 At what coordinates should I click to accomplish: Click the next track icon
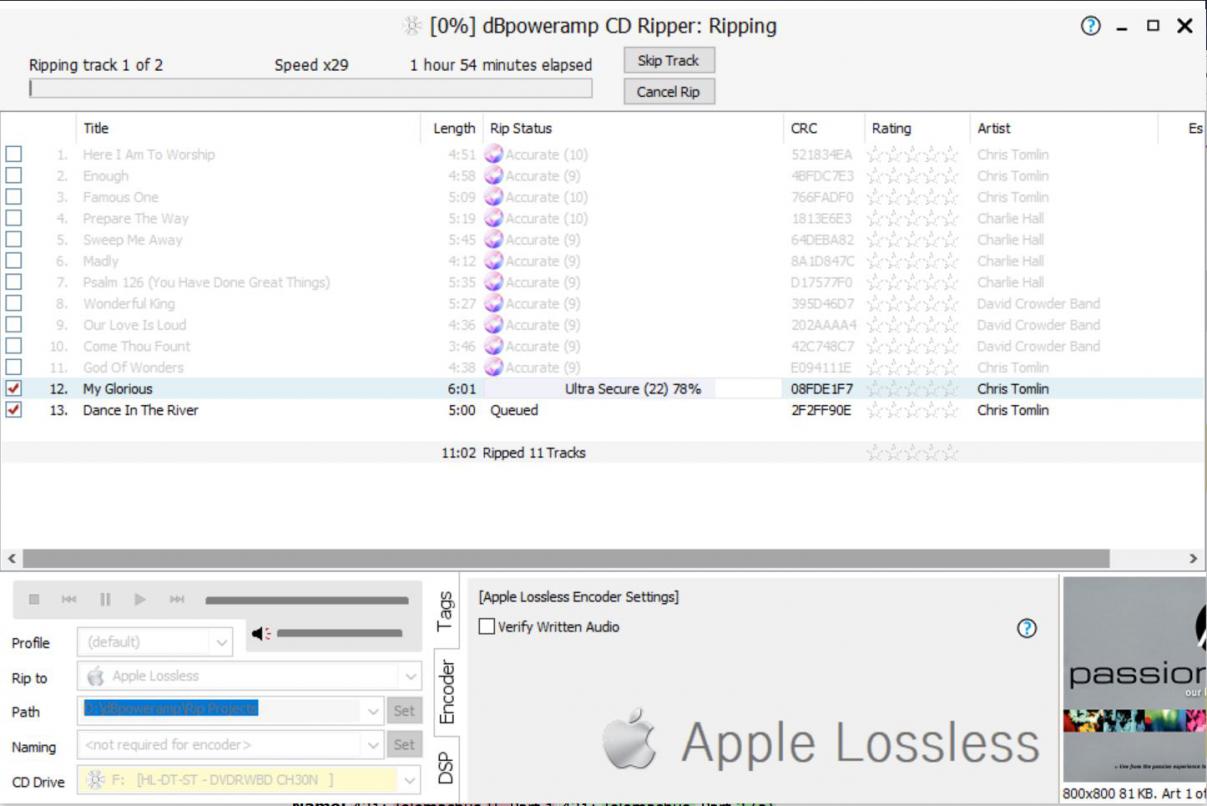[x=177, y=599]
